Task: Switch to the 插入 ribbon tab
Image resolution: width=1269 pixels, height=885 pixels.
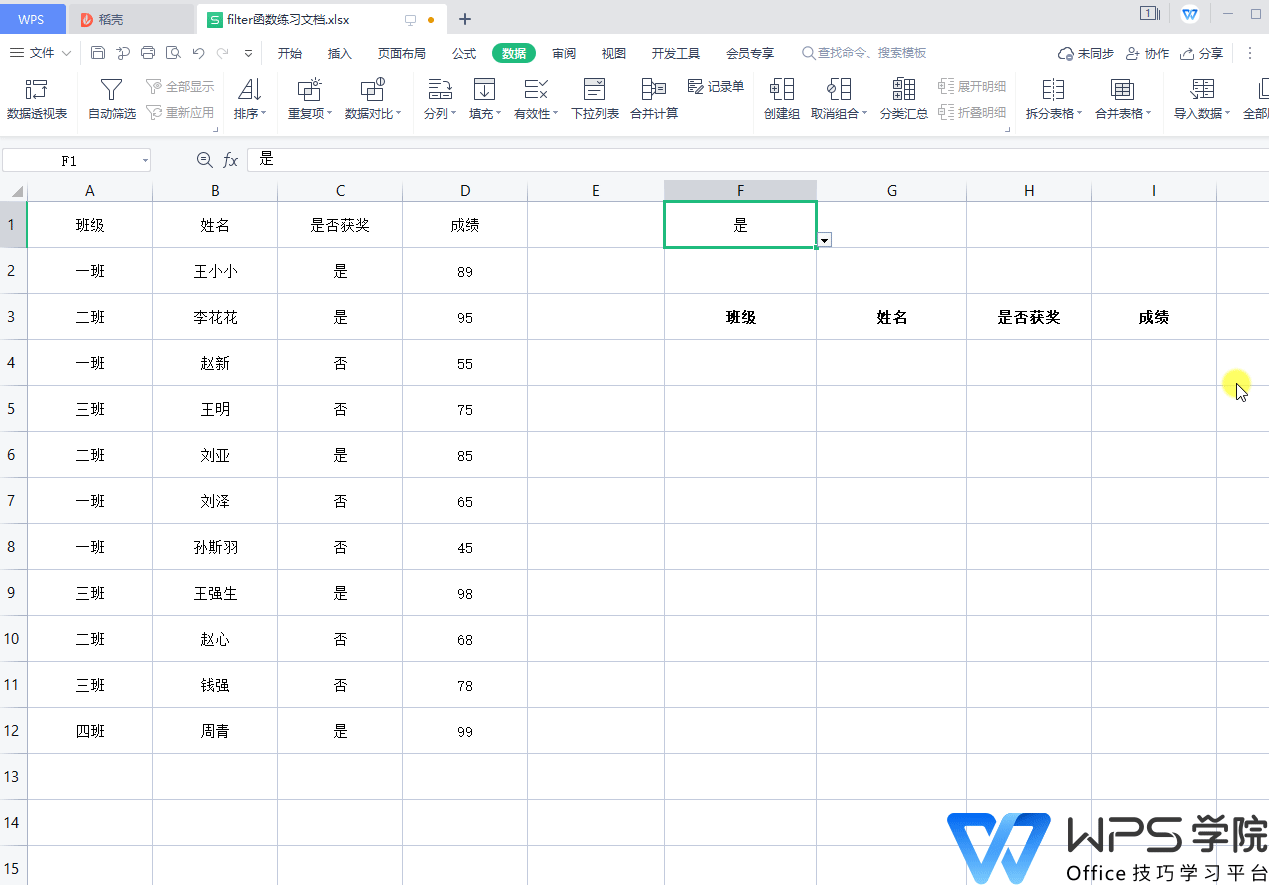Action: [340, 53]
